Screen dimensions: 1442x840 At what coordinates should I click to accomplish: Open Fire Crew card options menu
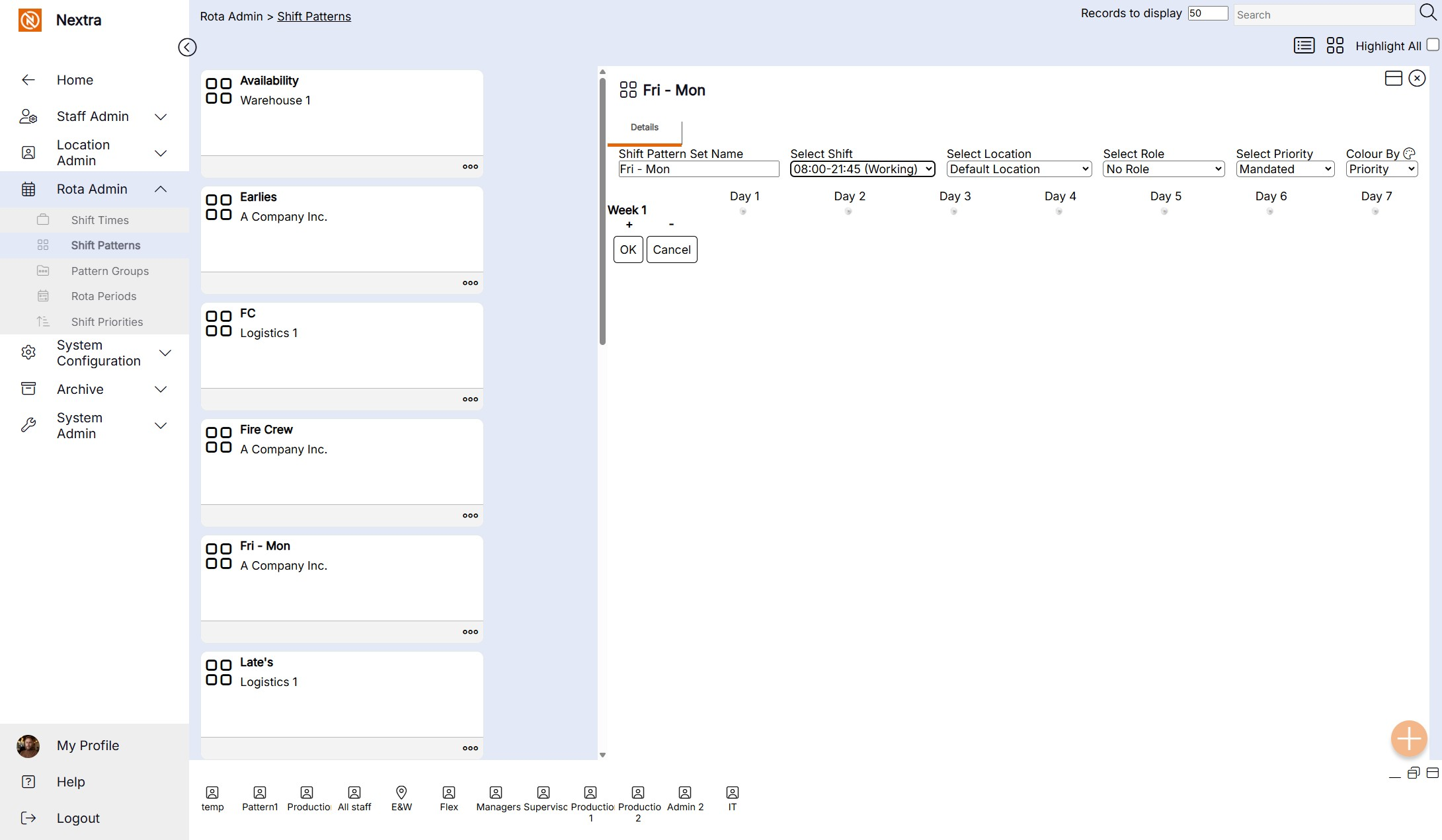[470, 515]
